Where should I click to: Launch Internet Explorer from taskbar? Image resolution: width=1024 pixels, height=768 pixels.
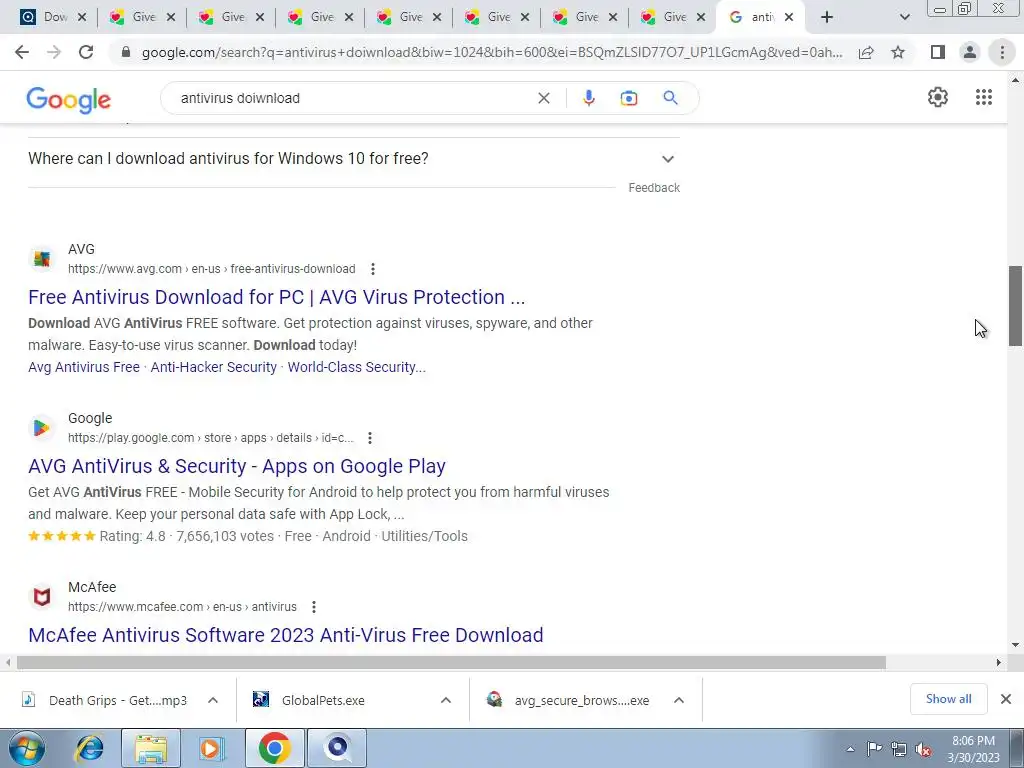89,748
